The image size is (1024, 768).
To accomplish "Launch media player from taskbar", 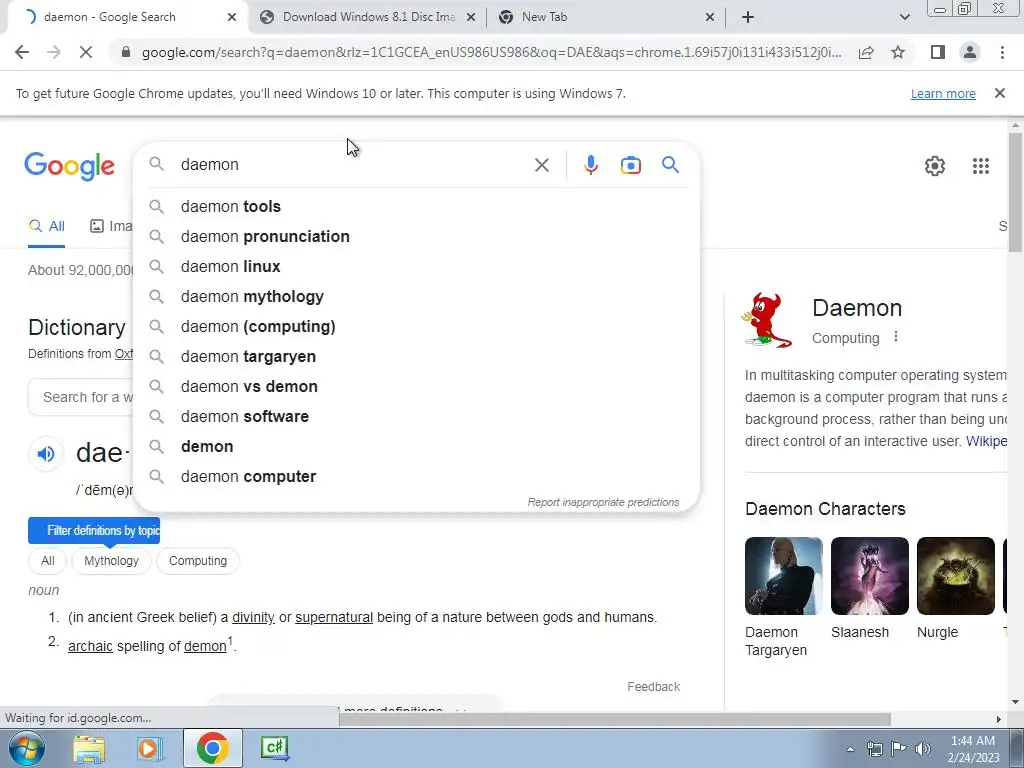I will coord(149,748).
